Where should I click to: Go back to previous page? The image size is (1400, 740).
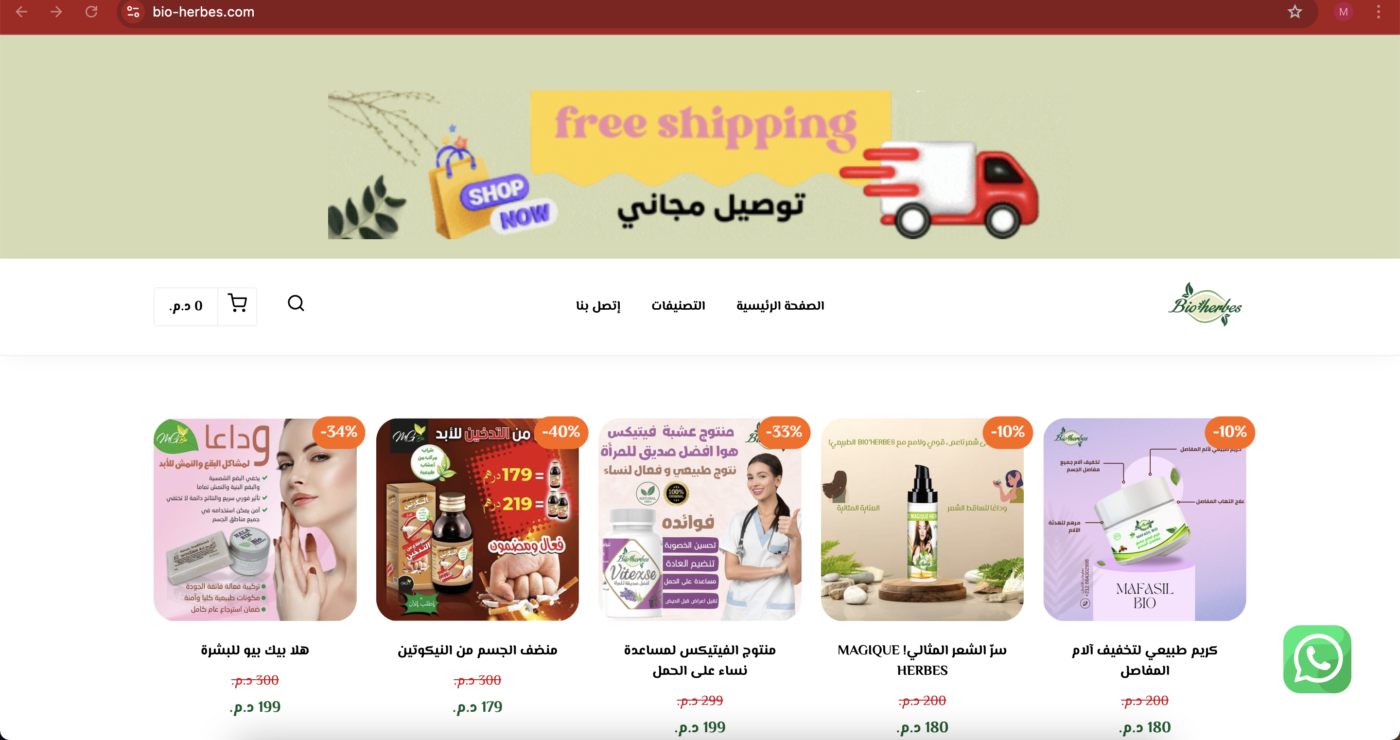(x=21, y=12)
